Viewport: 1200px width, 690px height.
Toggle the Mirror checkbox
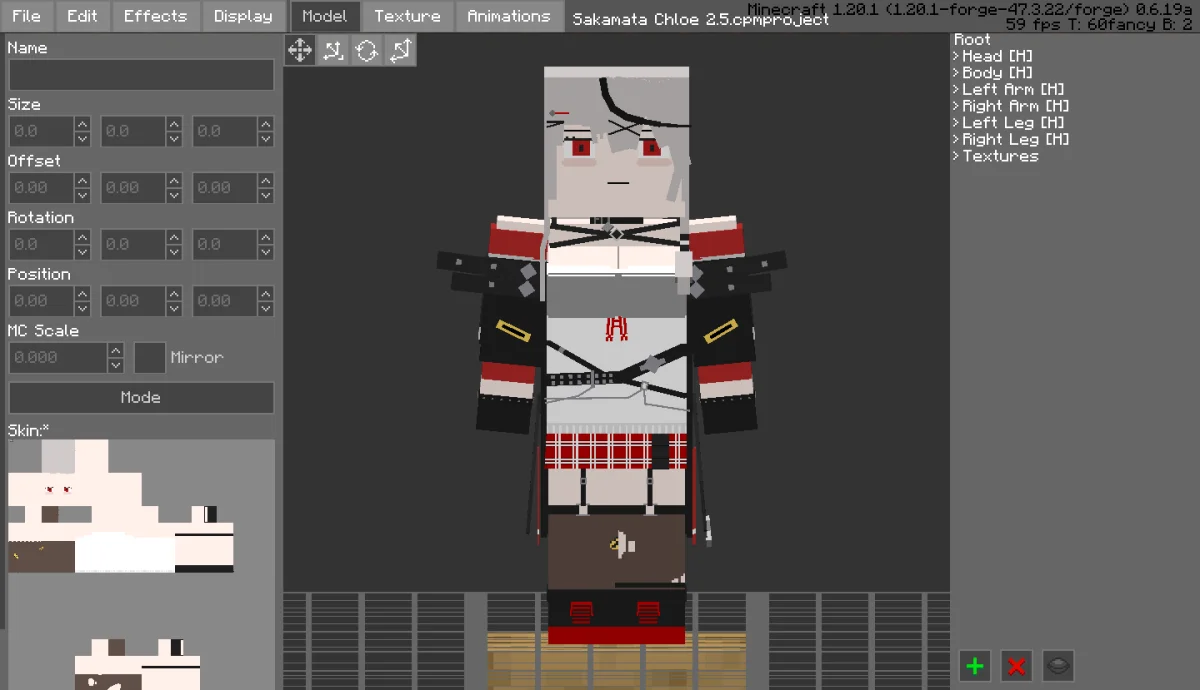[x=150, y=357]
